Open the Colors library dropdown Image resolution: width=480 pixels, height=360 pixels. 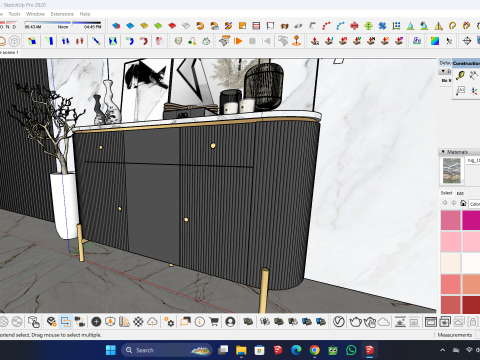[x=474, y=204]
